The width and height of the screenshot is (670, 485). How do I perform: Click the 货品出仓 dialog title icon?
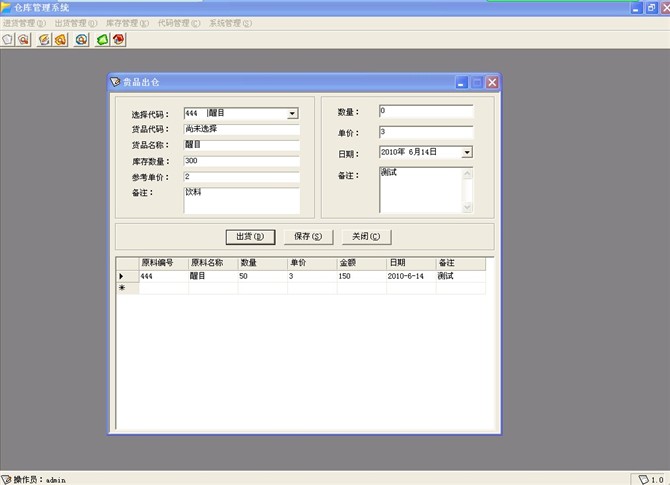click(115, 82)
